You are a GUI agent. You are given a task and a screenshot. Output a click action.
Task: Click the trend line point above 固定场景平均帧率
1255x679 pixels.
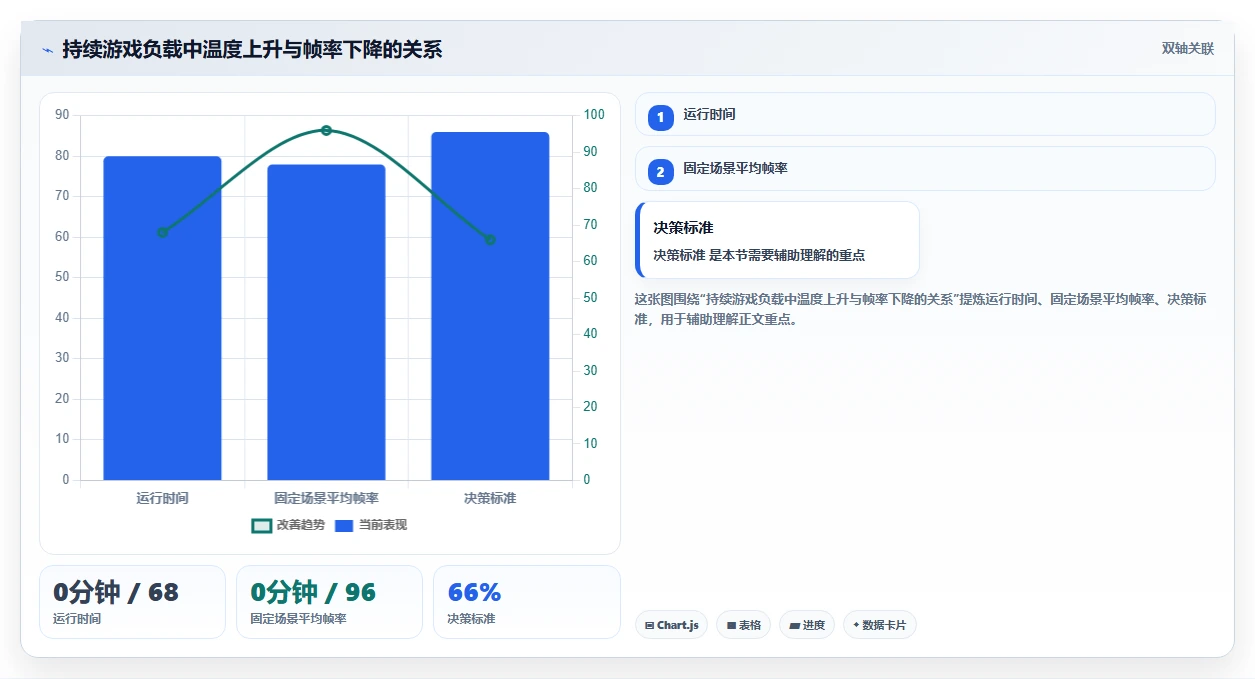tap(326, 130)
